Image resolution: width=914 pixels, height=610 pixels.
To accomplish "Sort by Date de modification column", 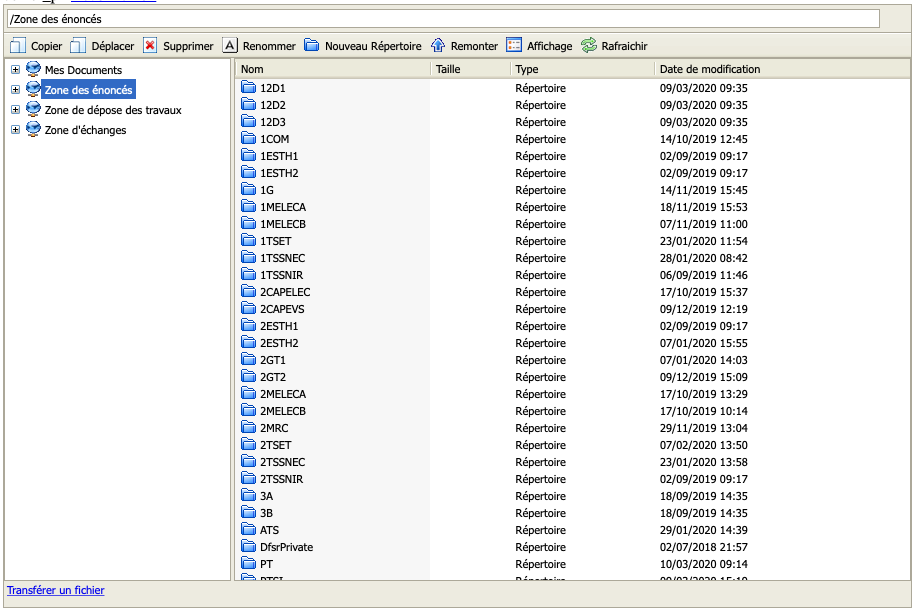I will [710, 69].
